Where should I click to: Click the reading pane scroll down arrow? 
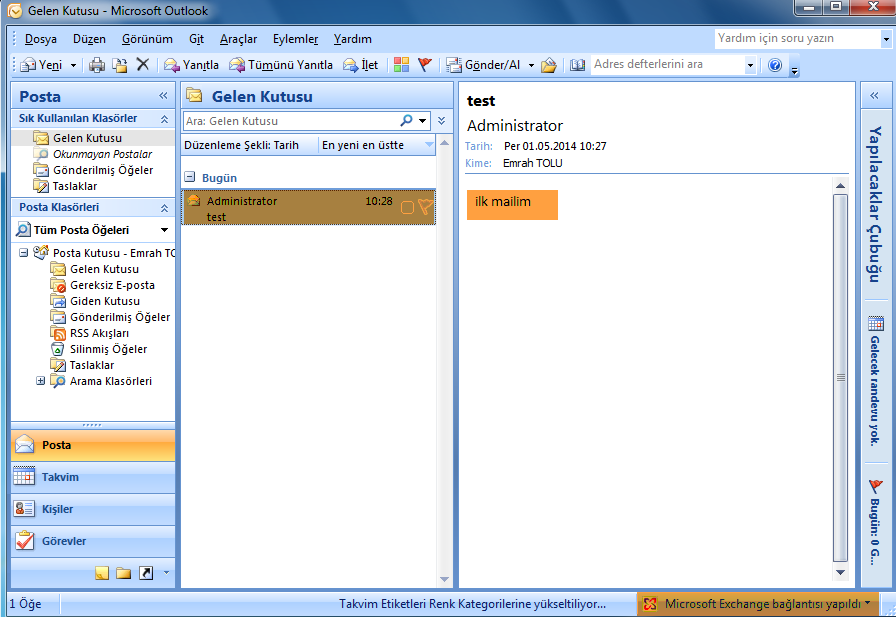pyautogui.click(x=840, y=572)
